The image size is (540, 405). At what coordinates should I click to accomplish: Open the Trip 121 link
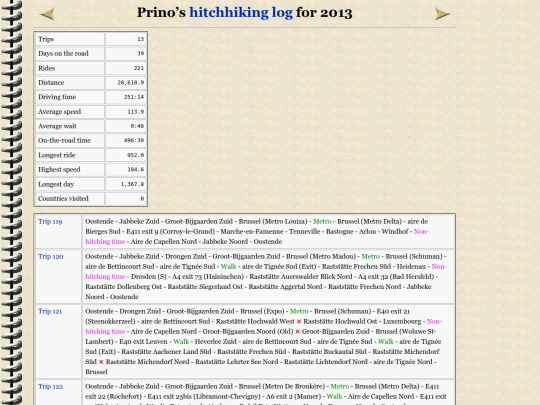coord(50,311)
